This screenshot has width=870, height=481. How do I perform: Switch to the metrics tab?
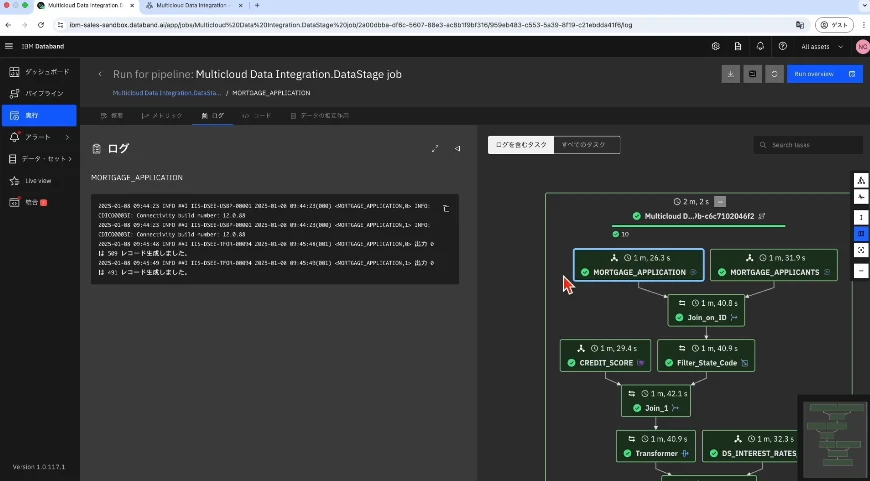[x=161, y=115]
